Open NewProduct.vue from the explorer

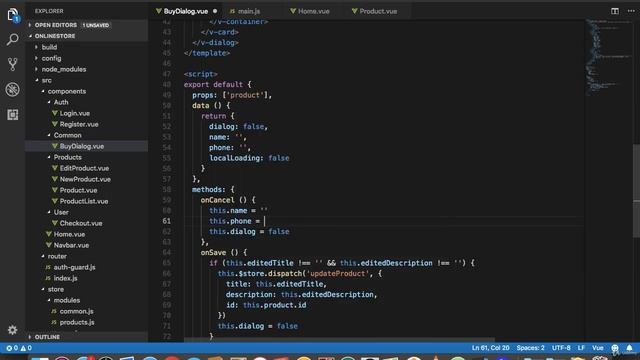pyautogui.click(x=87, y=179)
